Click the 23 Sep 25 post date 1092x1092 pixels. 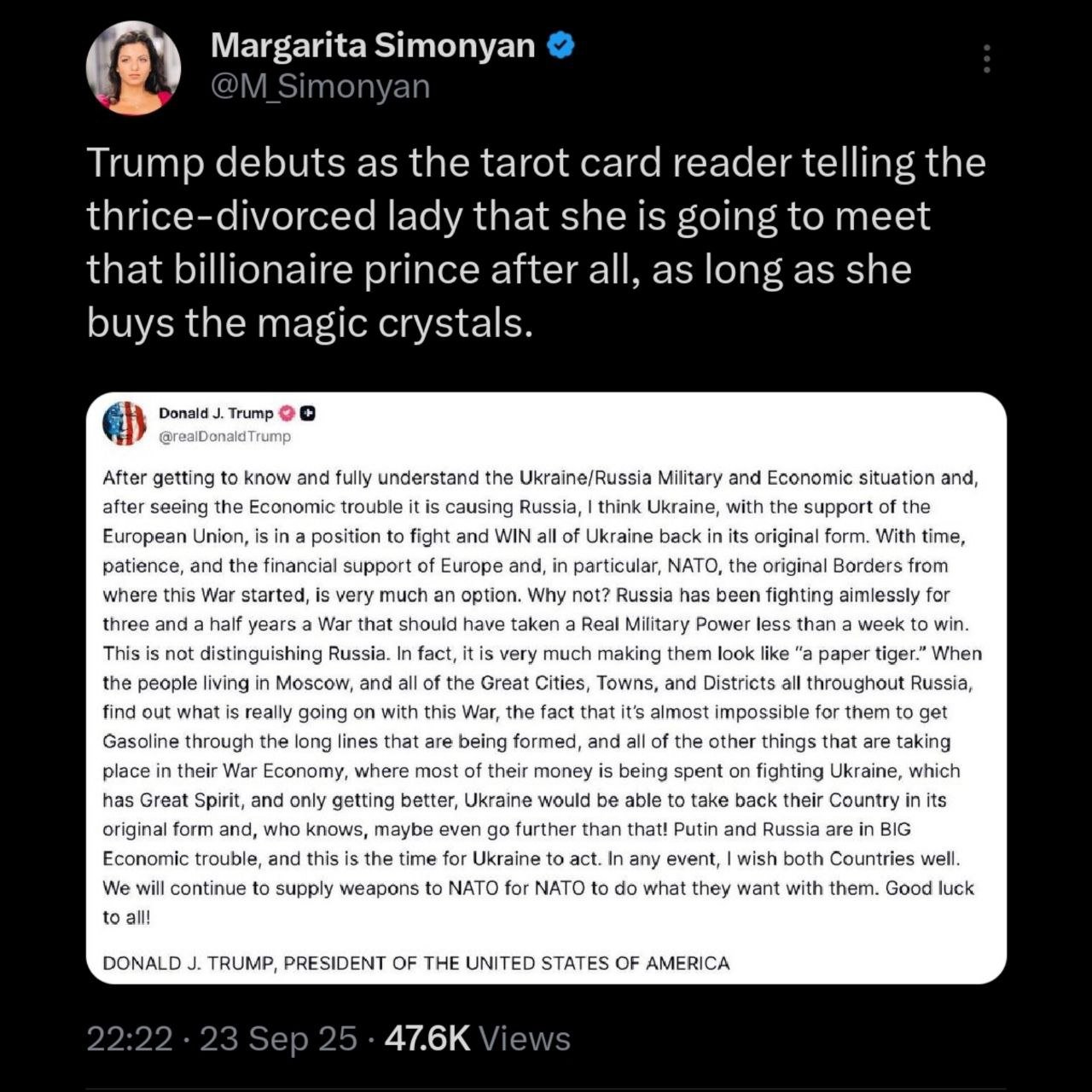(278, 1038)
